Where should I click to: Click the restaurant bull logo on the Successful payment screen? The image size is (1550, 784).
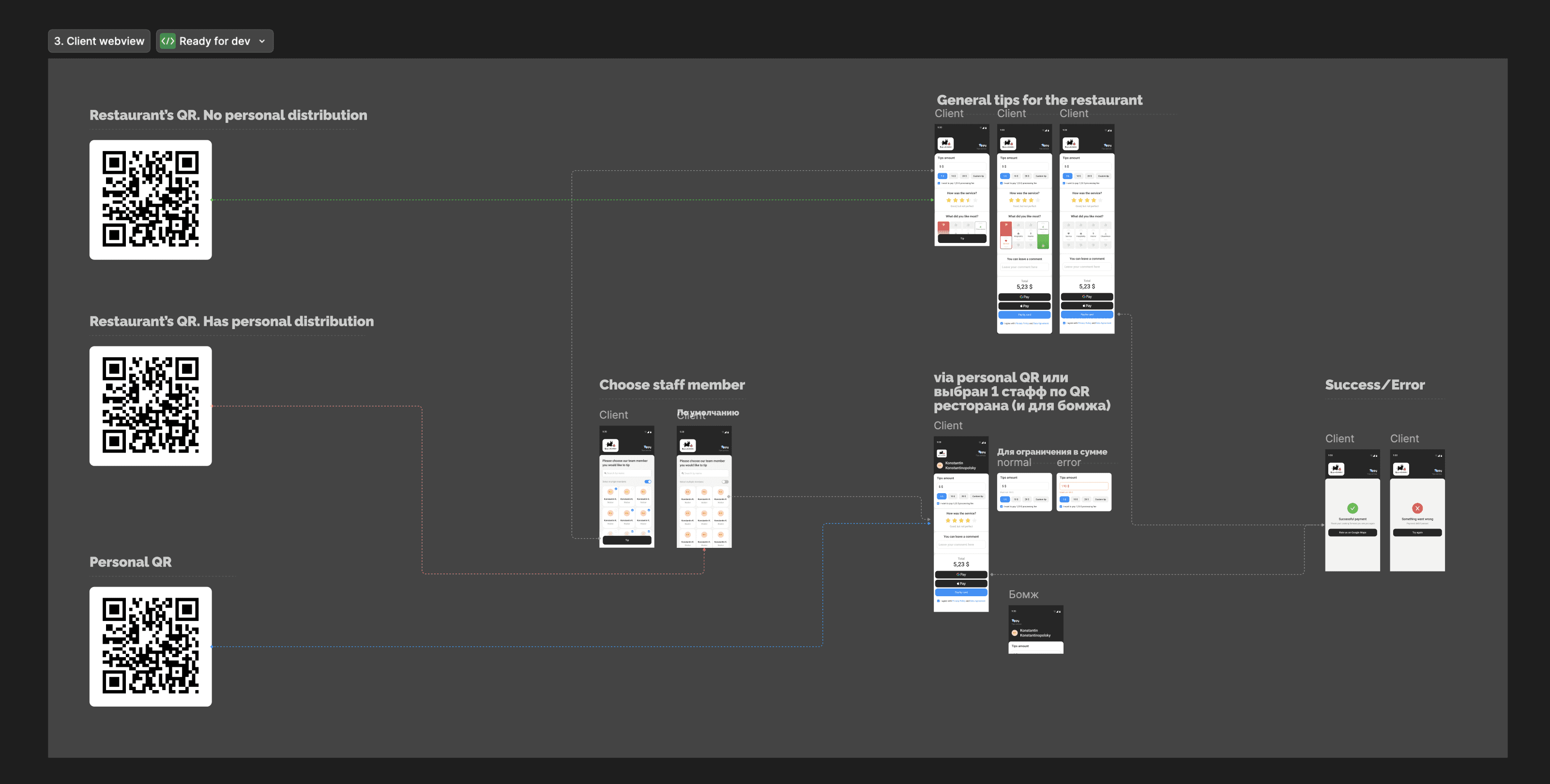(x=1336, y=469)
